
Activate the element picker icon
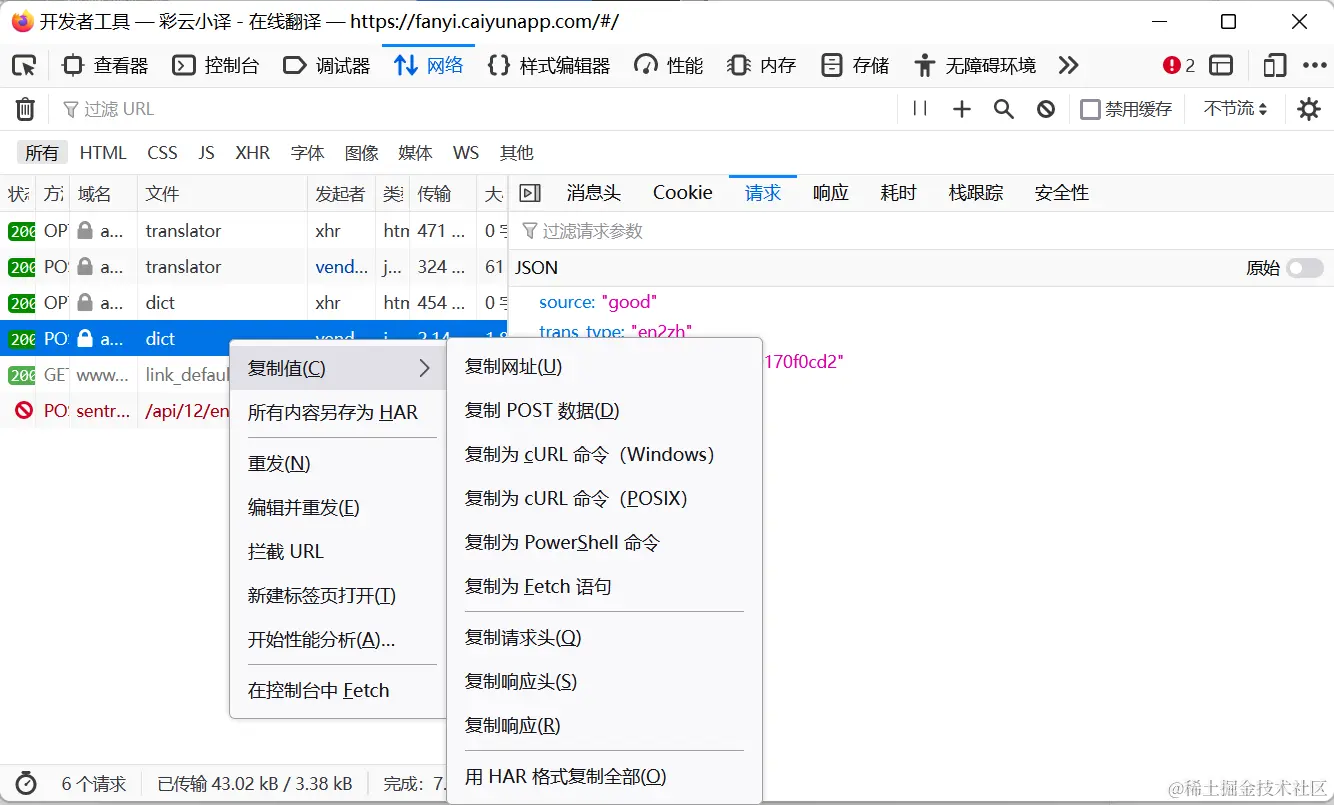coord(24,66)
